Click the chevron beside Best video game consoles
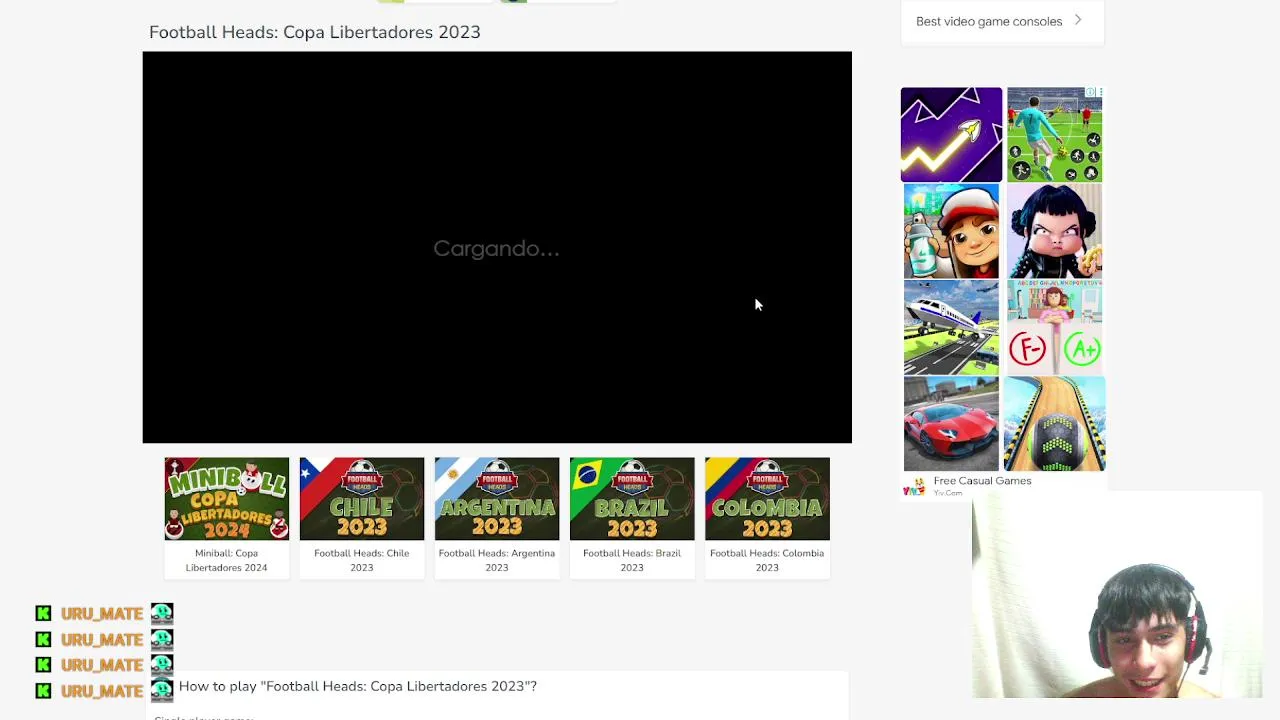1280x720 pixels. (1078, 20)
